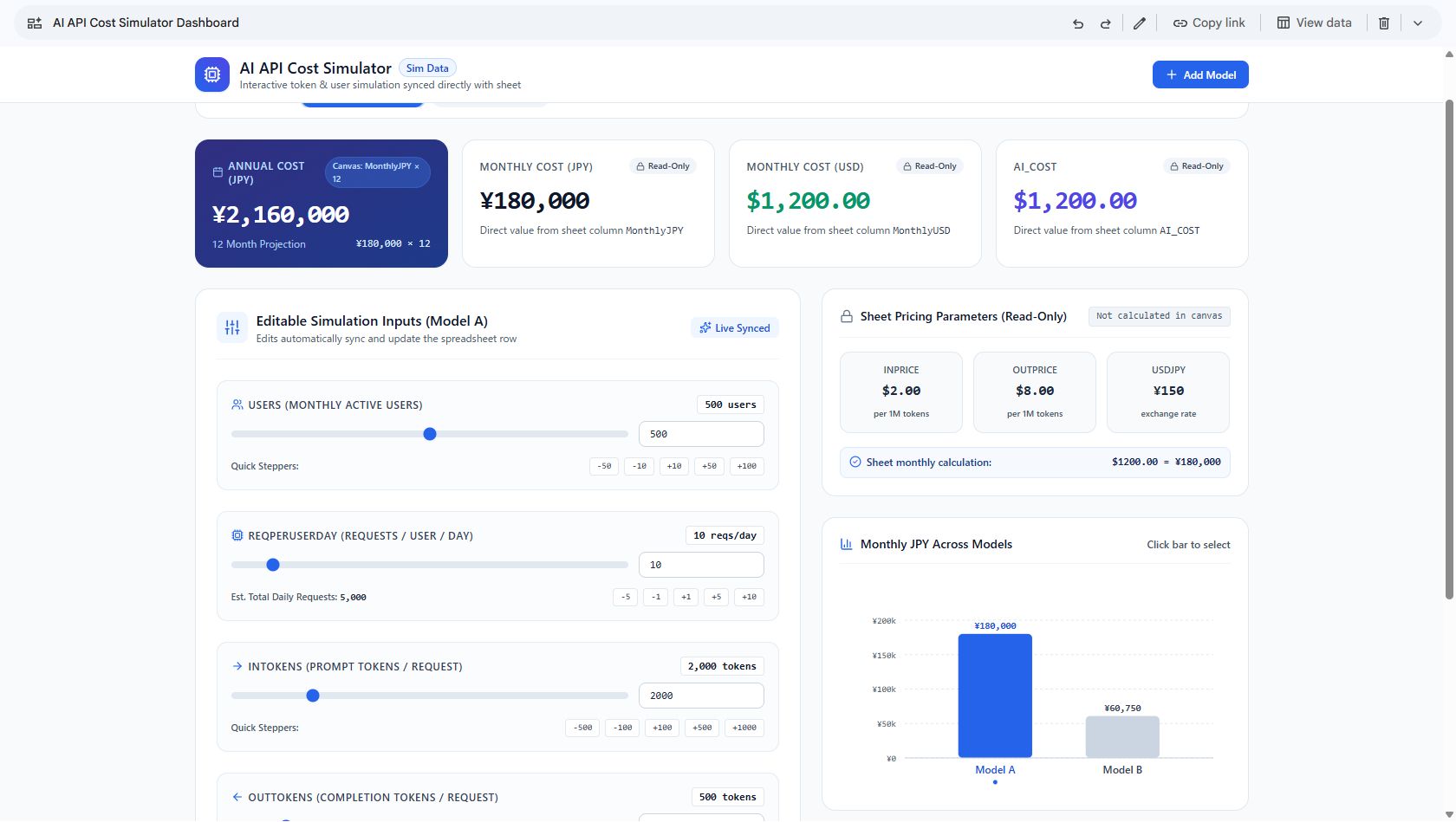Click the trash delete icon
This screenshot has height=822, width=1456.
point(1384,23)
